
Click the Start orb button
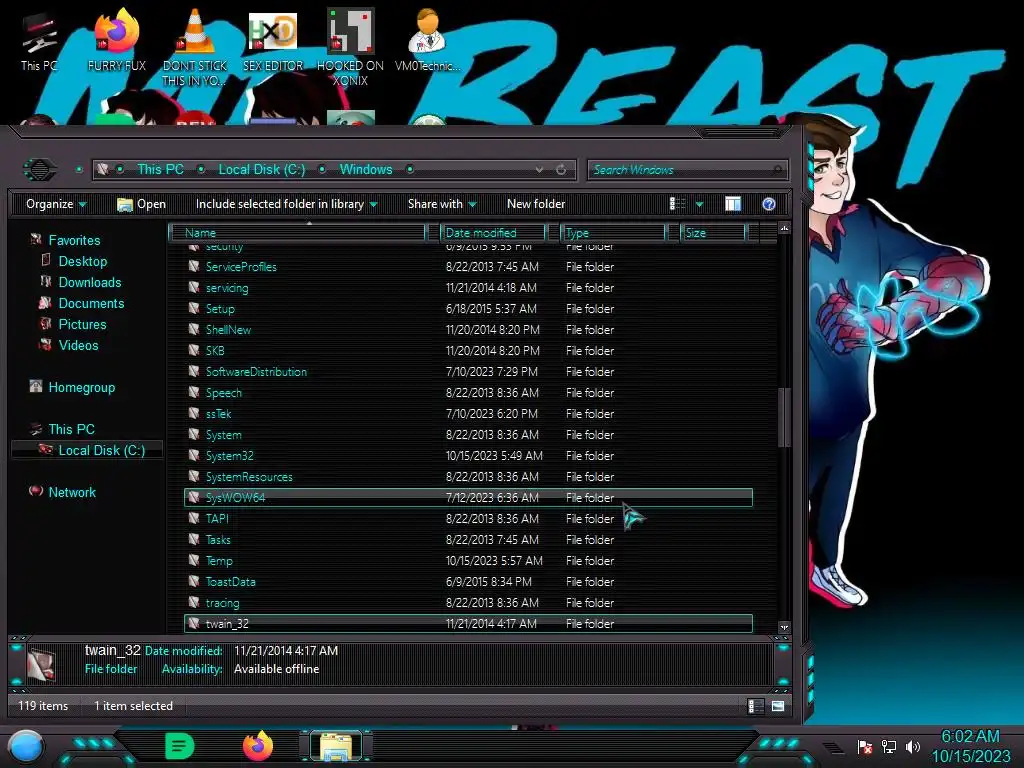pos(25,746)
